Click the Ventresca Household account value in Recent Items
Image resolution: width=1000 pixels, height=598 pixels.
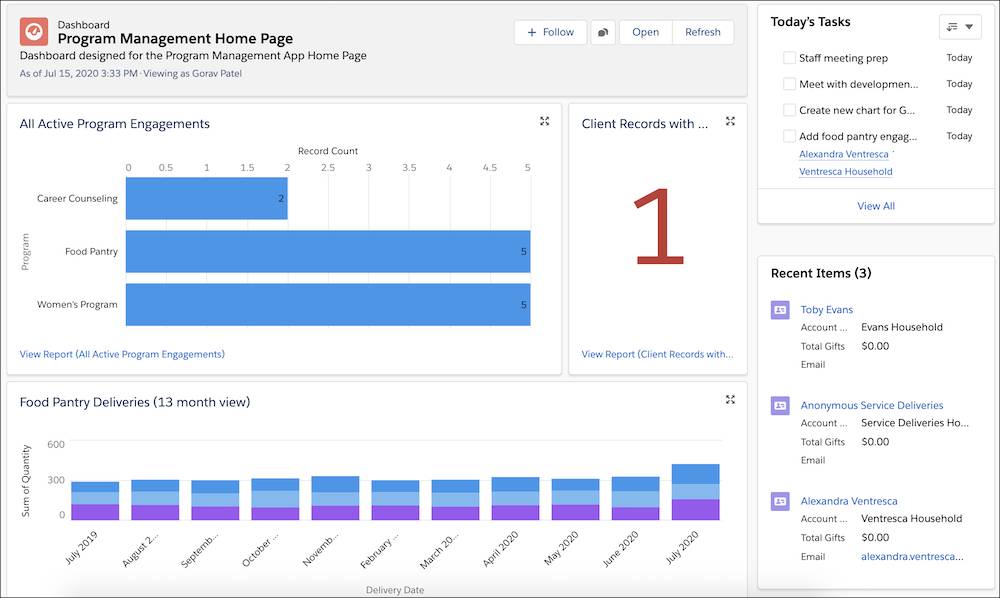(x=911, y=518)
